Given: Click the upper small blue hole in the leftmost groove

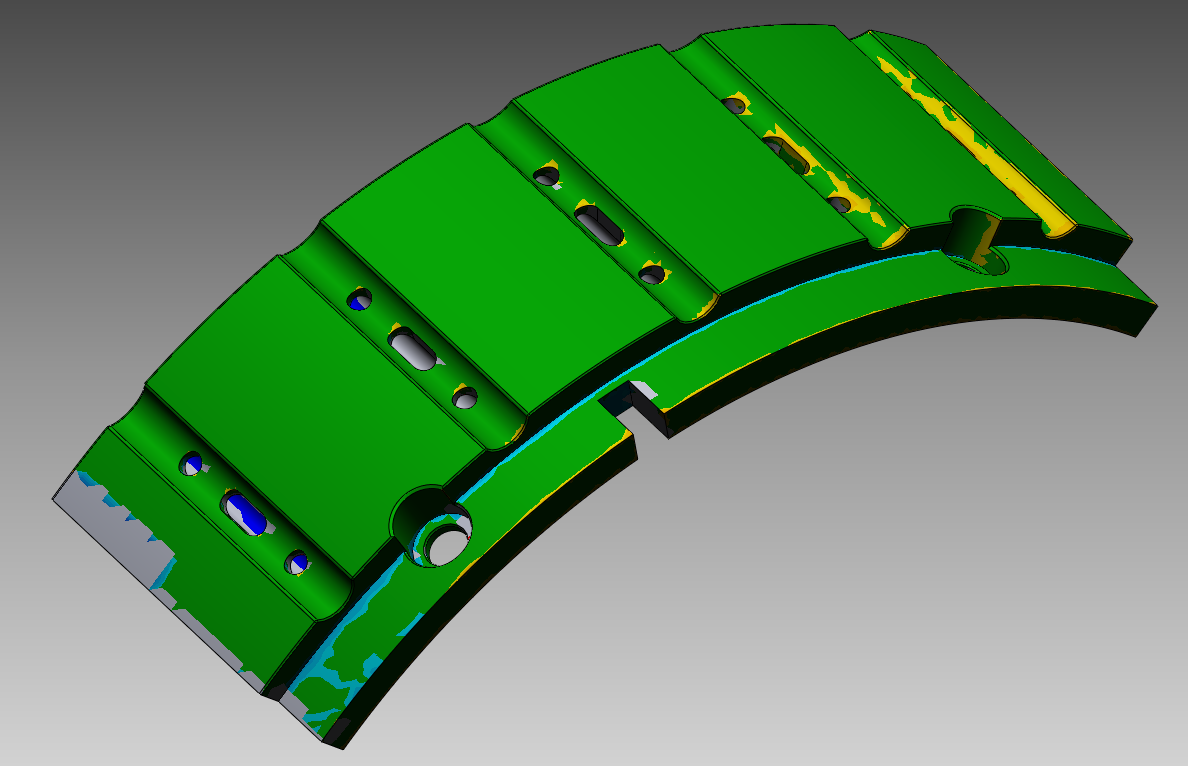Looking at the screenshot, I should point(190,463).
